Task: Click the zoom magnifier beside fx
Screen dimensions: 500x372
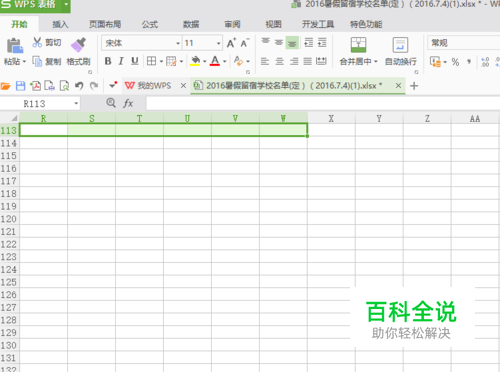Action: 111,103
